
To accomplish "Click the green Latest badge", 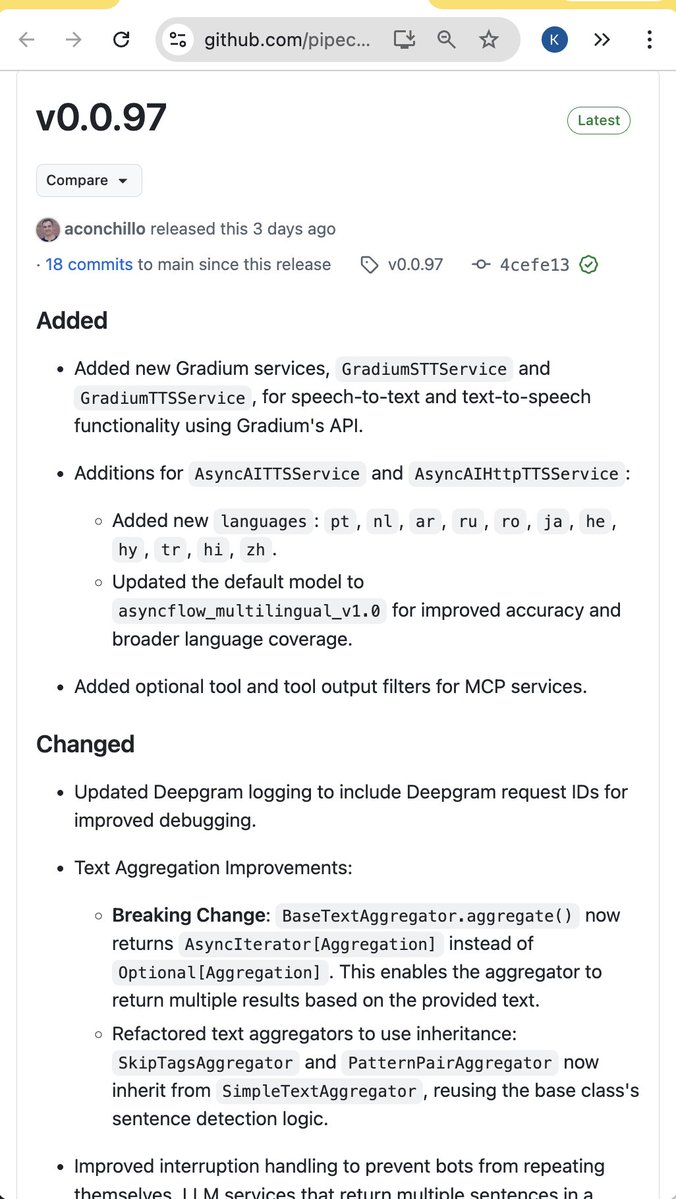I will (598, 121).
